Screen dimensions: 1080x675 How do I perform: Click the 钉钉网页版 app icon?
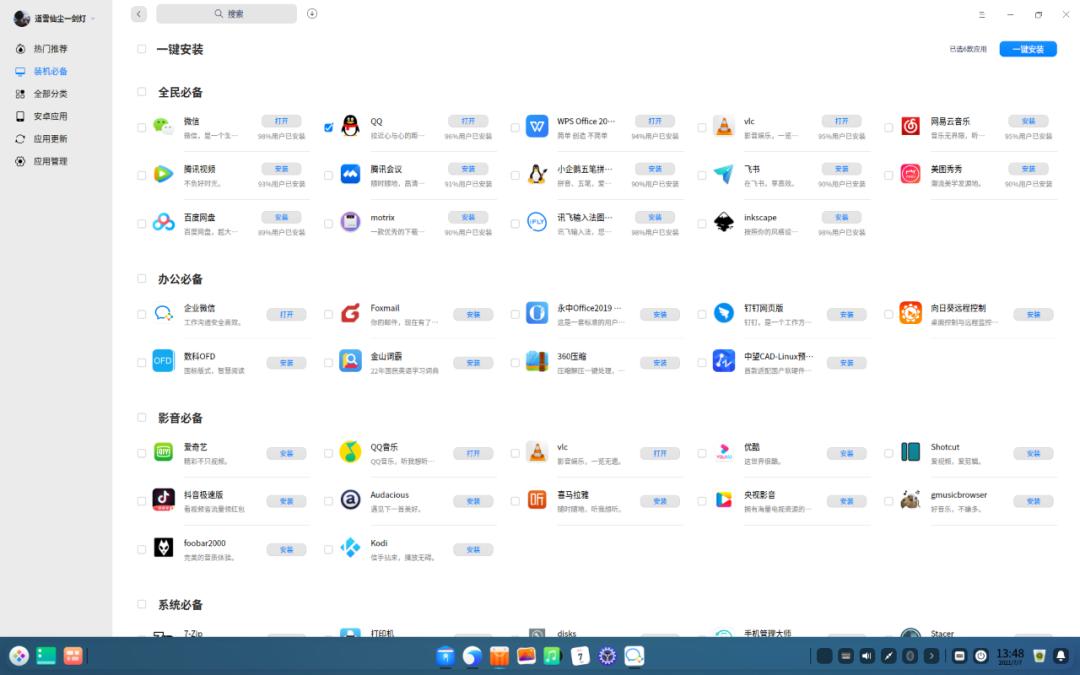coord(723,313)
